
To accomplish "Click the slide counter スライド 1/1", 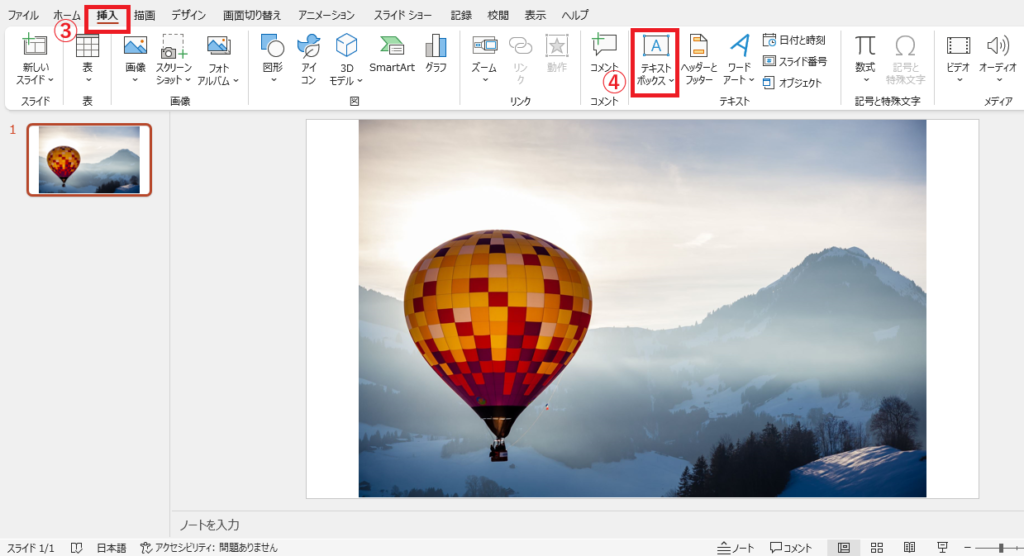I will pyautogui.click(x=31, y=548).
